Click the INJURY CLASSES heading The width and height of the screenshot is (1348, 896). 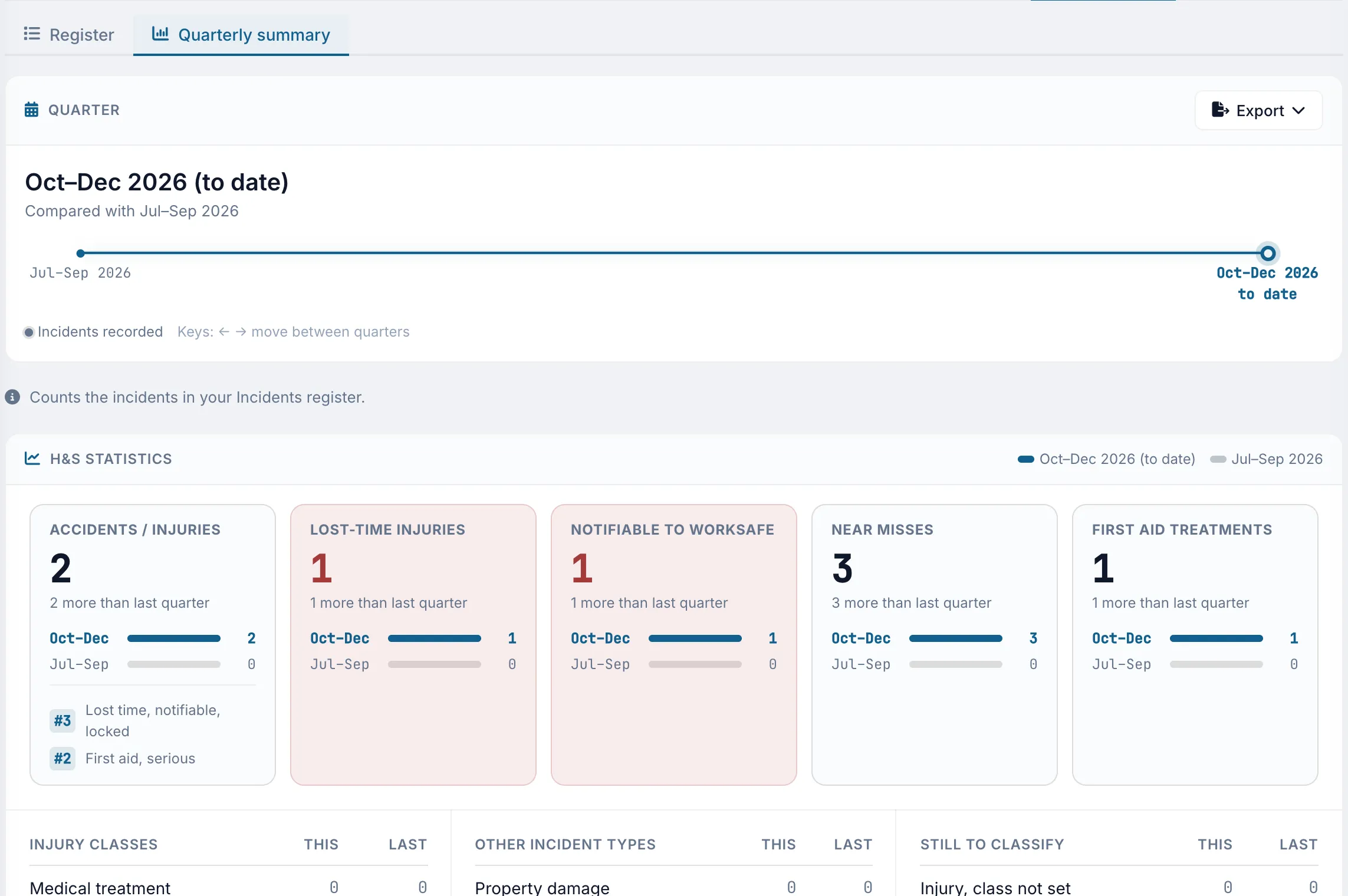pyautogui.click(x=94, y=844)
